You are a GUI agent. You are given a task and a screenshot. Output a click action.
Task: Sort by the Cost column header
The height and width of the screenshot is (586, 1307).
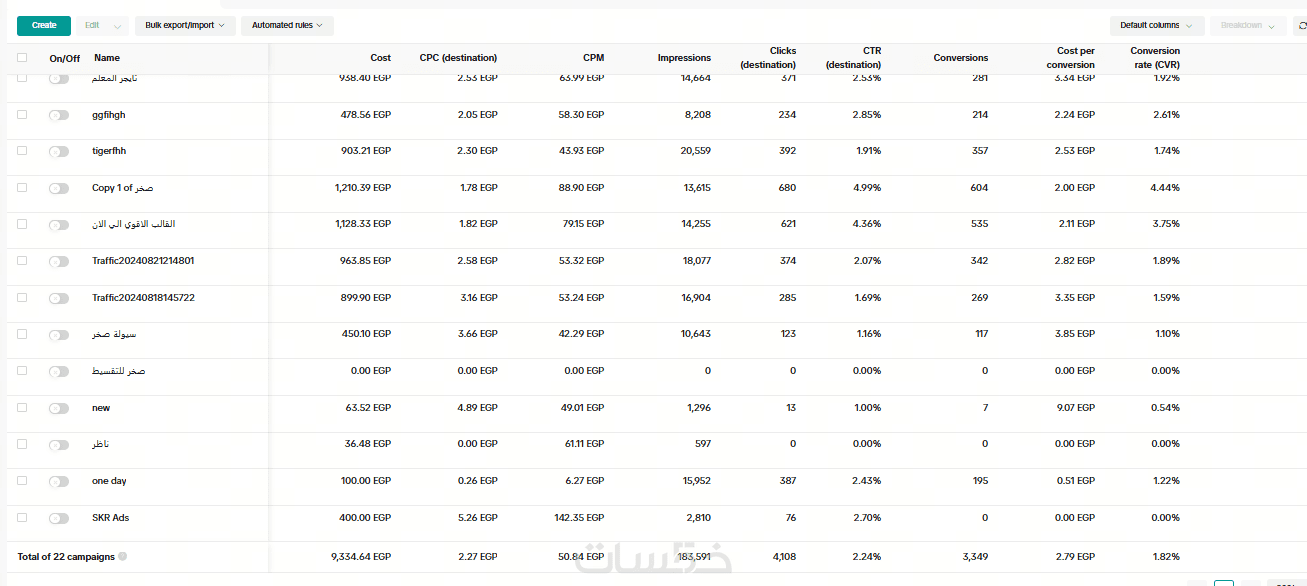[x=380, y=58]
